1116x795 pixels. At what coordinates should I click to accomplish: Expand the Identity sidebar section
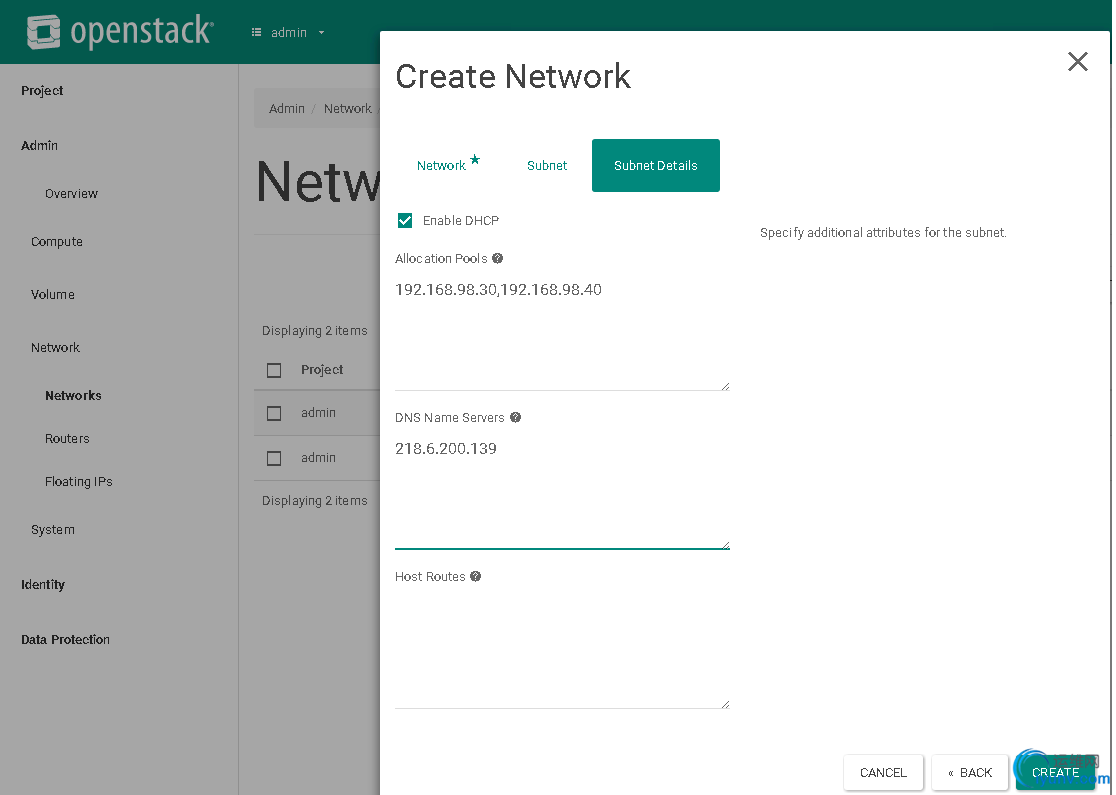pos(43,585)
